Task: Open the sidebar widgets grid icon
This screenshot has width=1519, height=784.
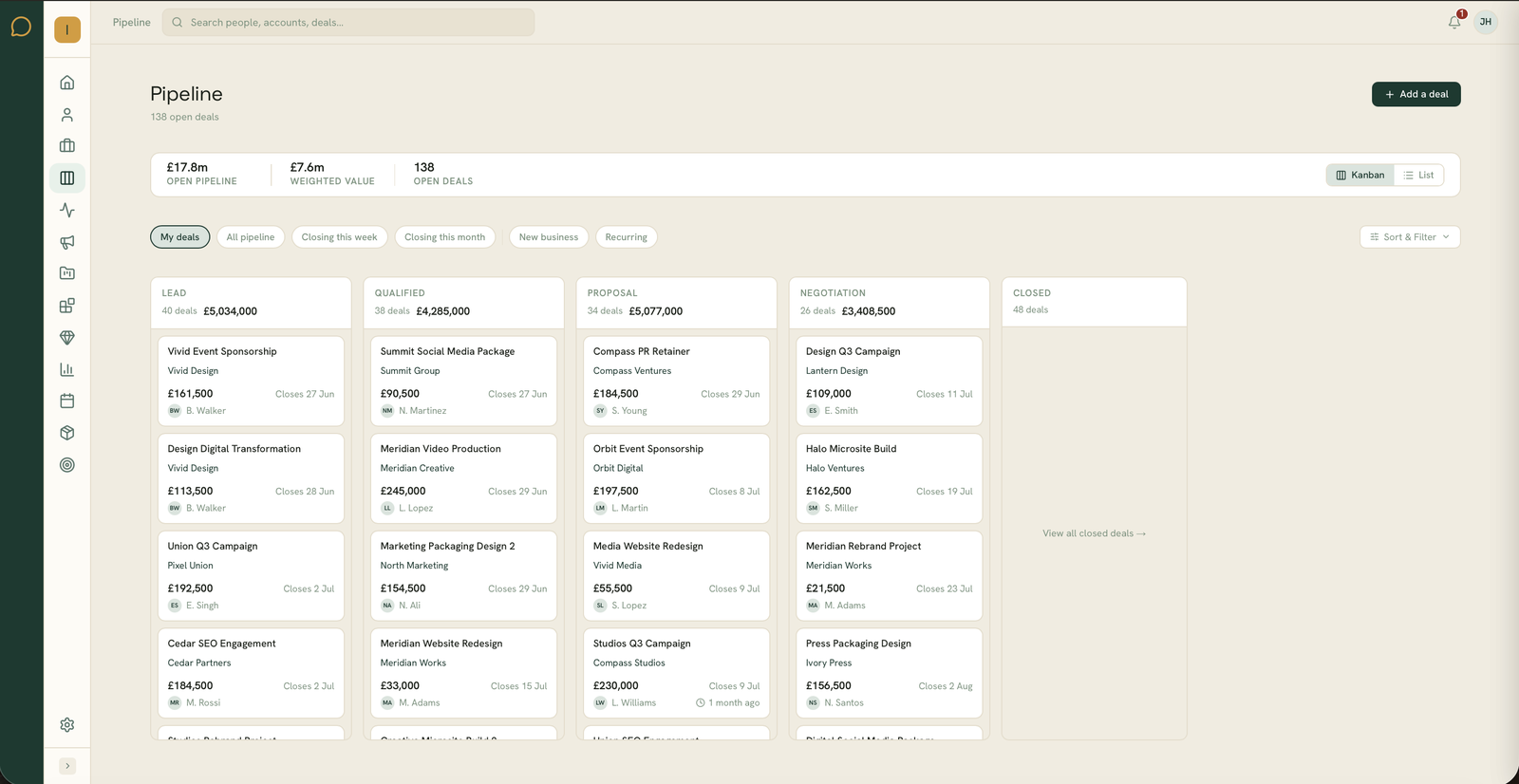Action: [x=67, y=306]
